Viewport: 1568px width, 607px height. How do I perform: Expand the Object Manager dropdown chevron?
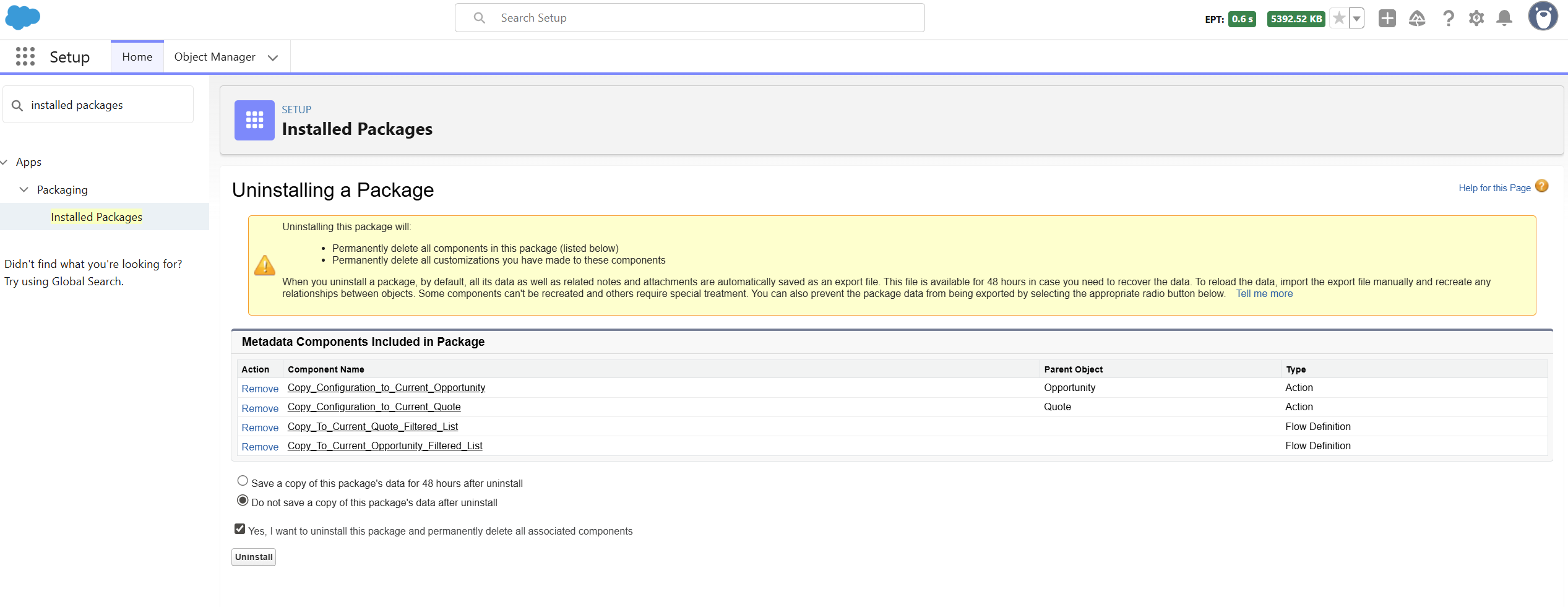[x=273, y=58]
